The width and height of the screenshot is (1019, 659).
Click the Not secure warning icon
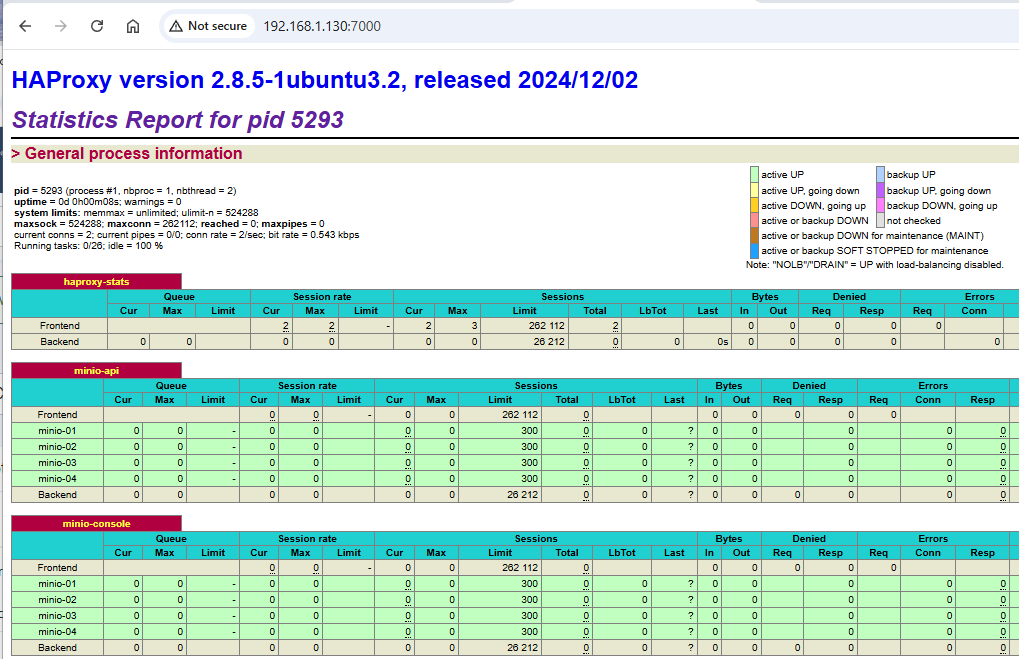pyautogui.click(x=176, y=26)
